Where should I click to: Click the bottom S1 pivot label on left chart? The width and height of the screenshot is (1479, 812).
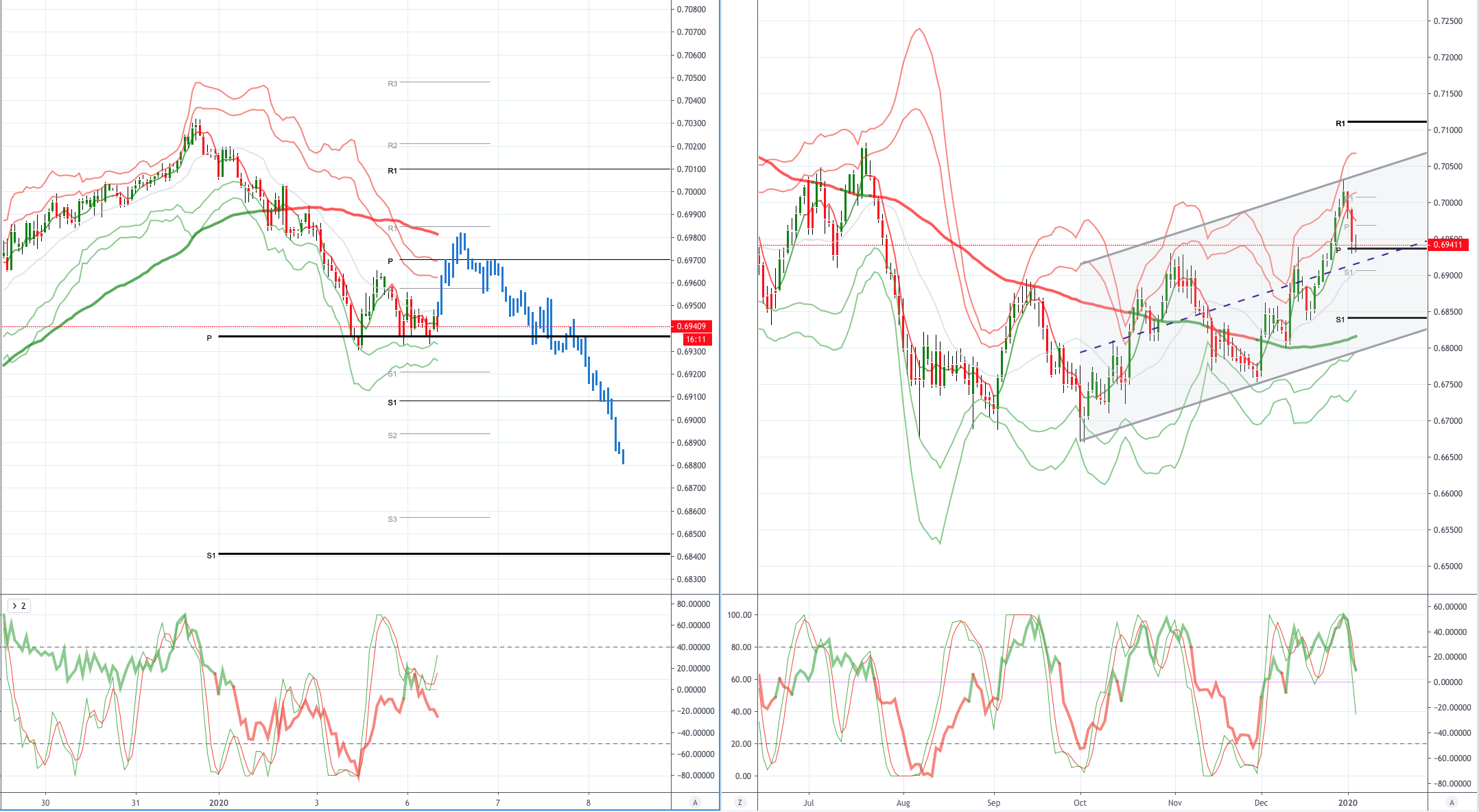coord(211,556)
